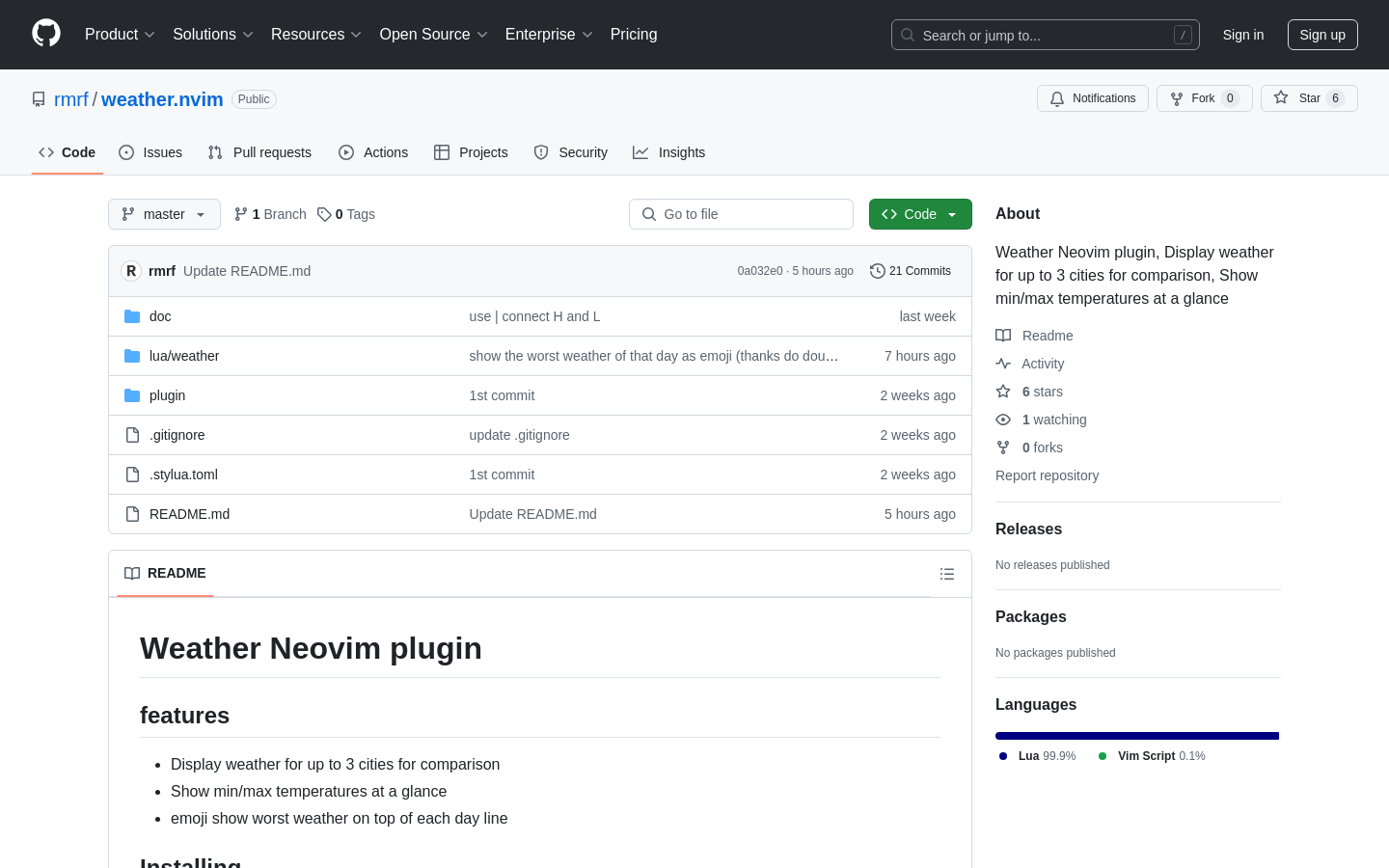
Task: Open commit hash 0a032e0
Action: click(x=760, y=271)
